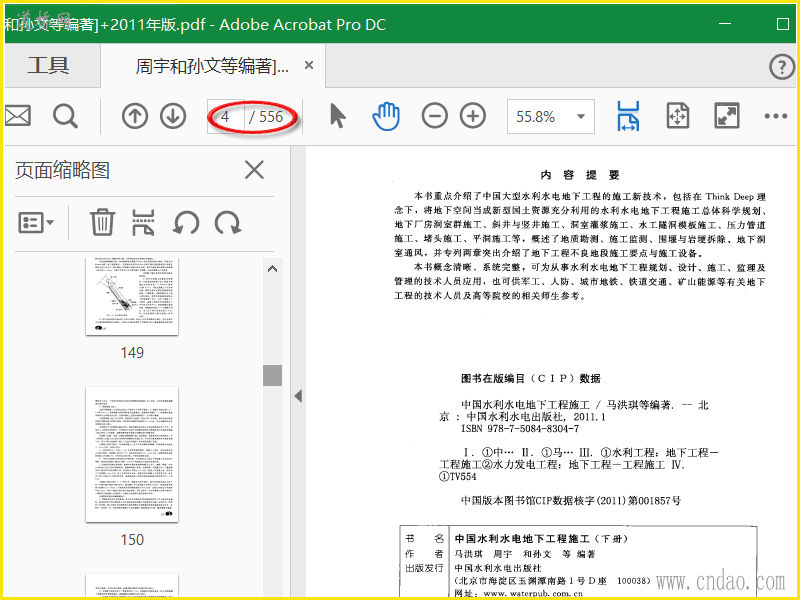This screenshot has height=600, width=800.
Task: Rotate pages clockwise
Action: tap(228, 223)
